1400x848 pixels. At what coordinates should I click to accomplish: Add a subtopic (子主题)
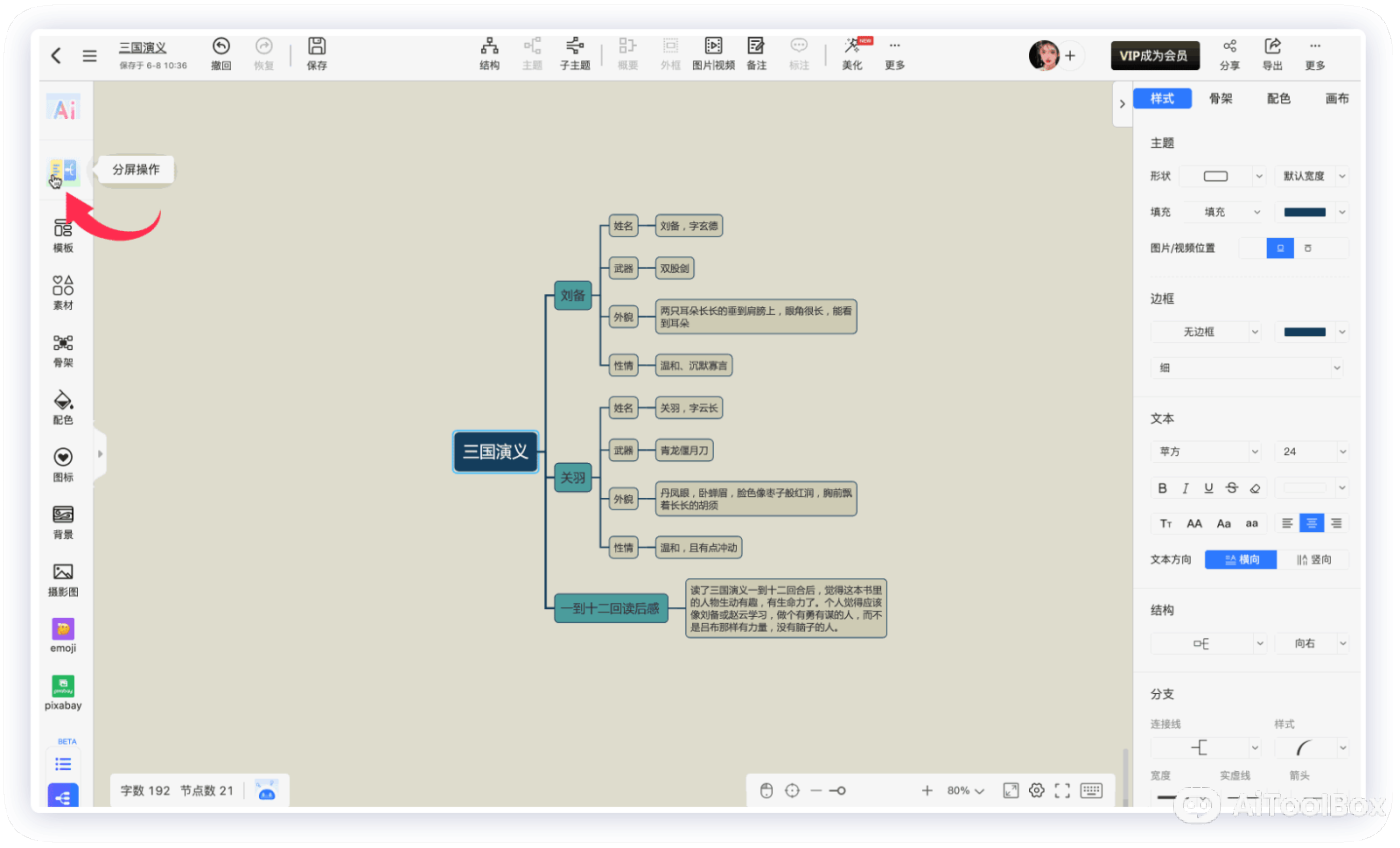tap(574, 47)
